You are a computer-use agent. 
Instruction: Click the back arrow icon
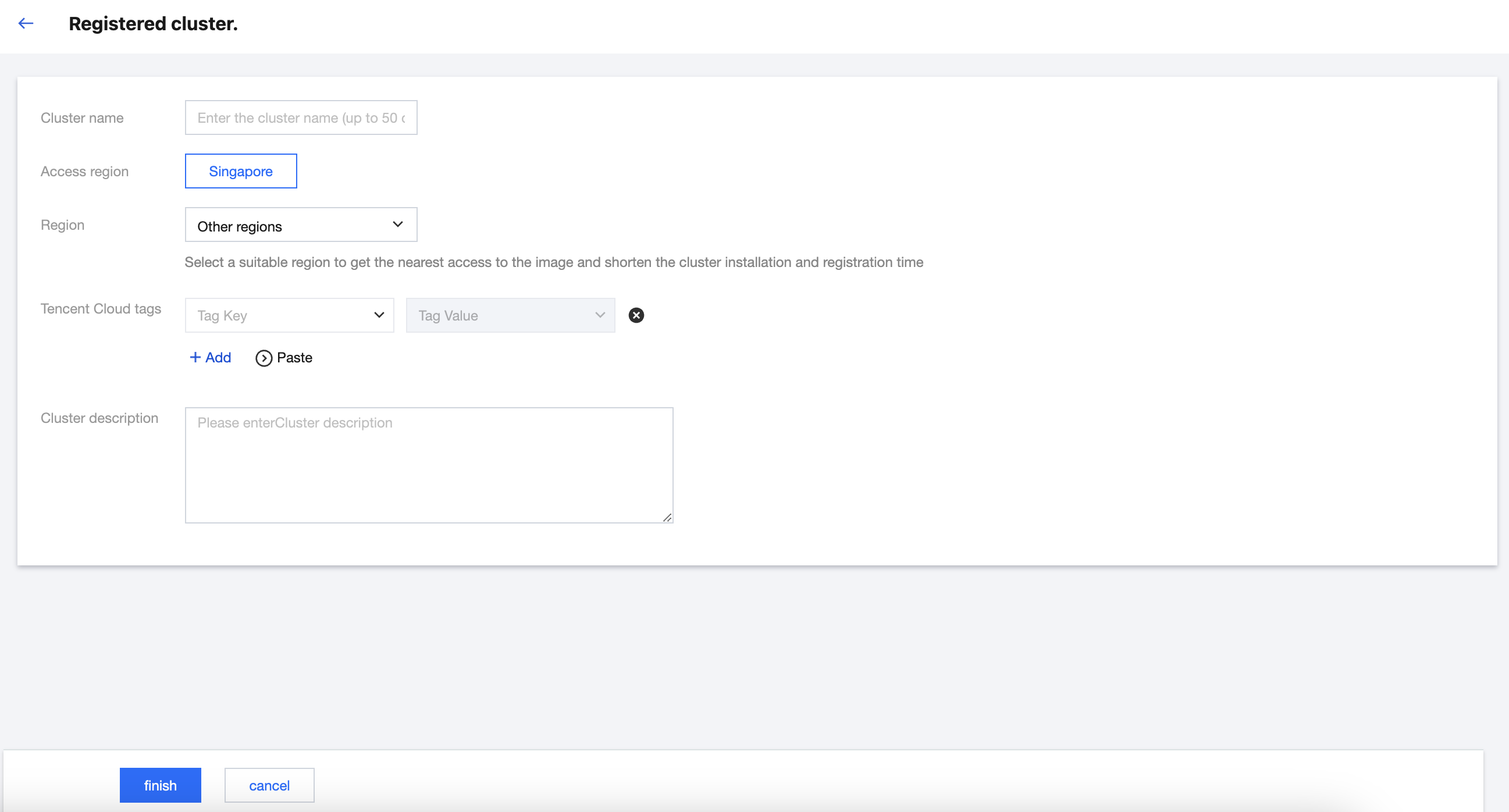tap(26, 23)
